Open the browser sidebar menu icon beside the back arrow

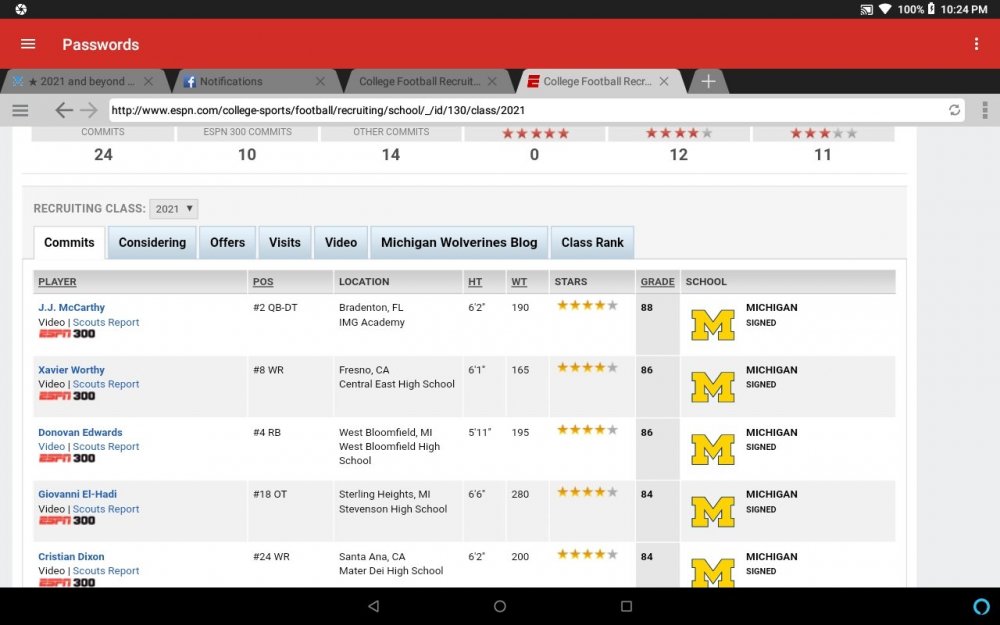[x=20, y=110]
